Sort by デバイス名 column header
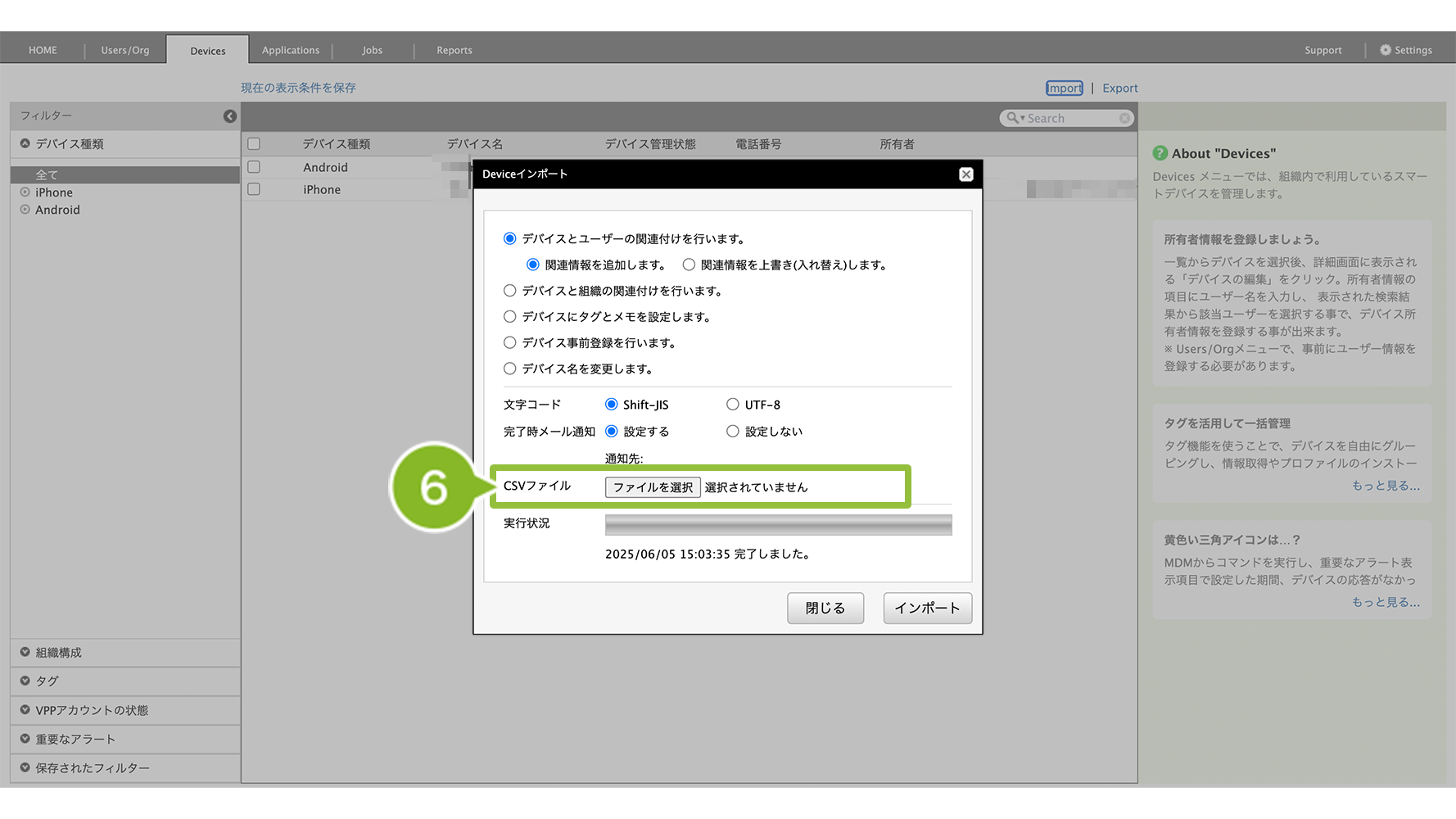Image resolution: width=1456 pixels, height=819 pixels. coord(475,144)
